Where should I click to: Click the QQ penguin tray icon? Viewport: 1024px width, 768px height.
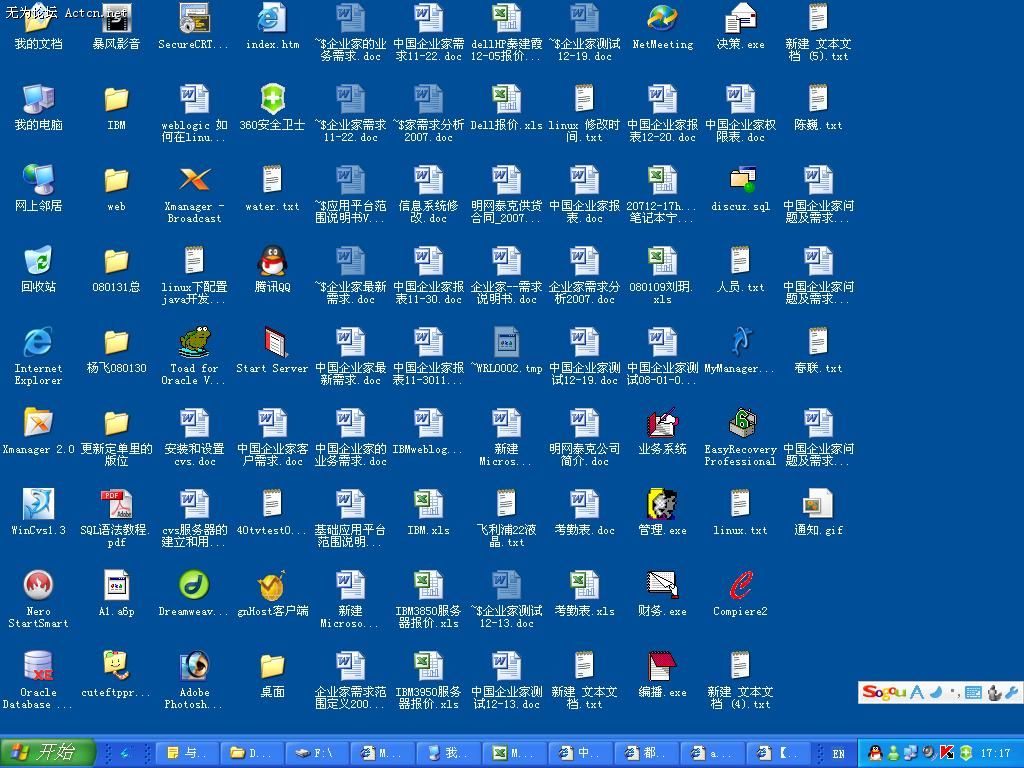point(875,753)
